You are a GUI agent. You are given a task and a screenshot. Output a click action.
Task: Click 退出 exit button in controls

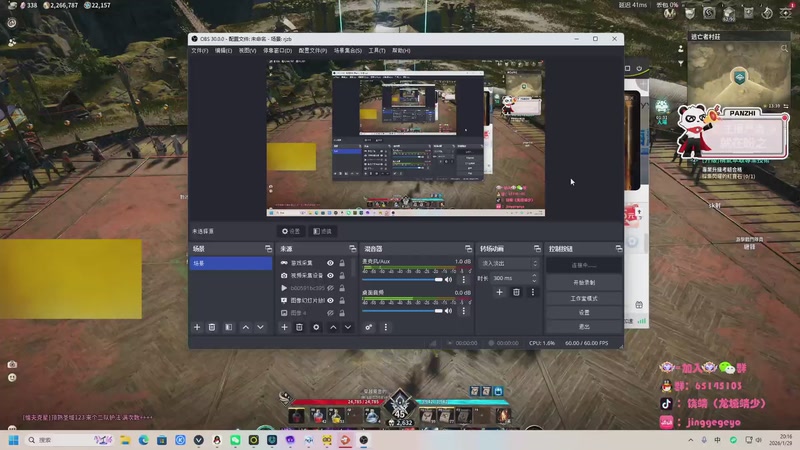(x=584, y=327)
